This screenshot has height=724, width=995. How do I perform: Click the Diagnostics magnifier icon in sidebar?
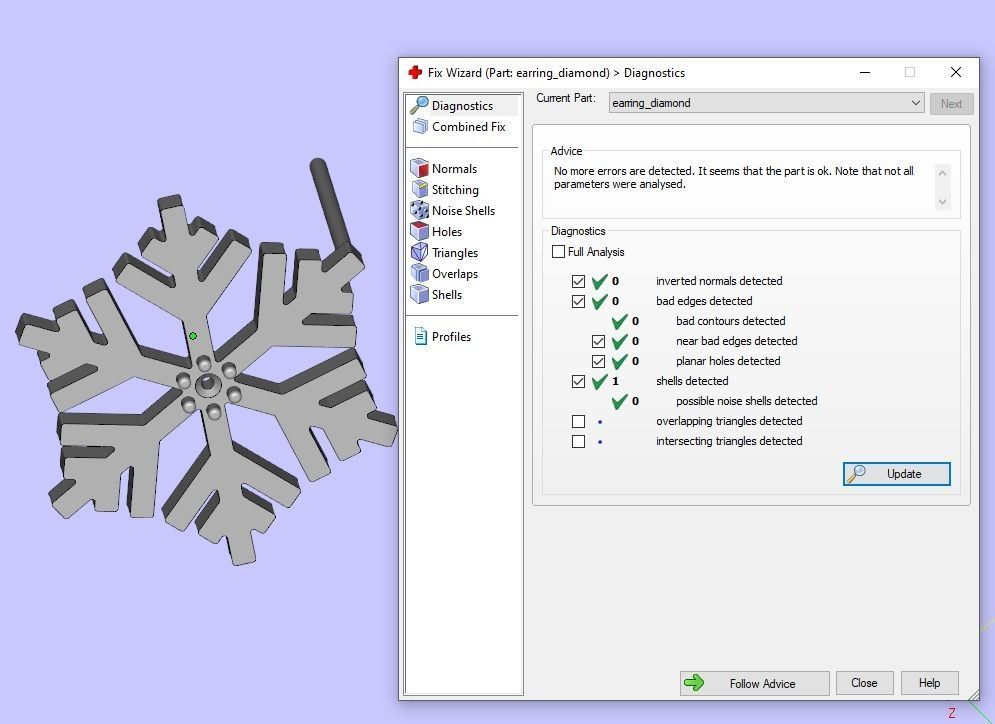coord(419,105)
